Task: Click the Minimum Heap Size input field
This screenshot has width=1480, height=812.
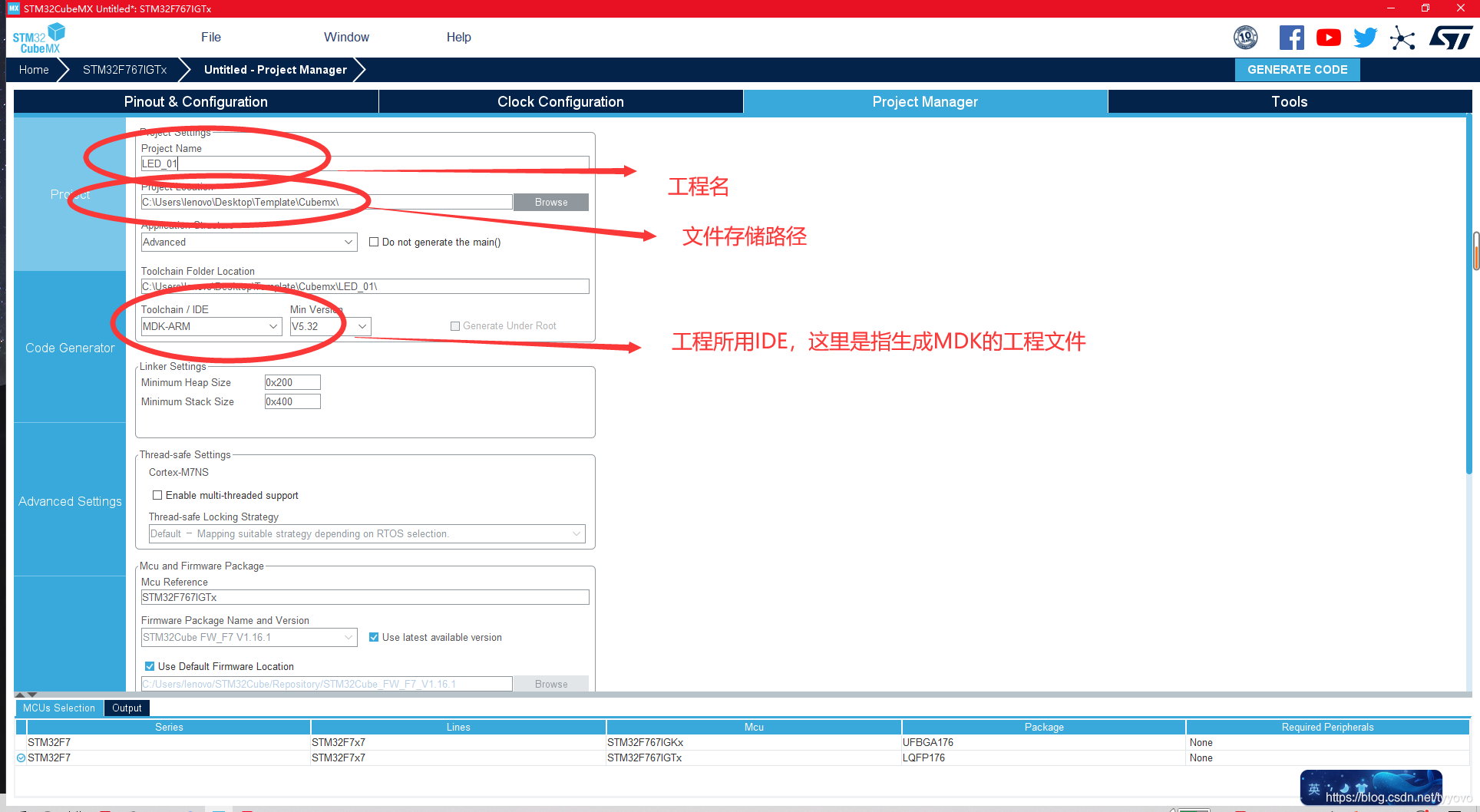Action: click(x=292, y=382)
